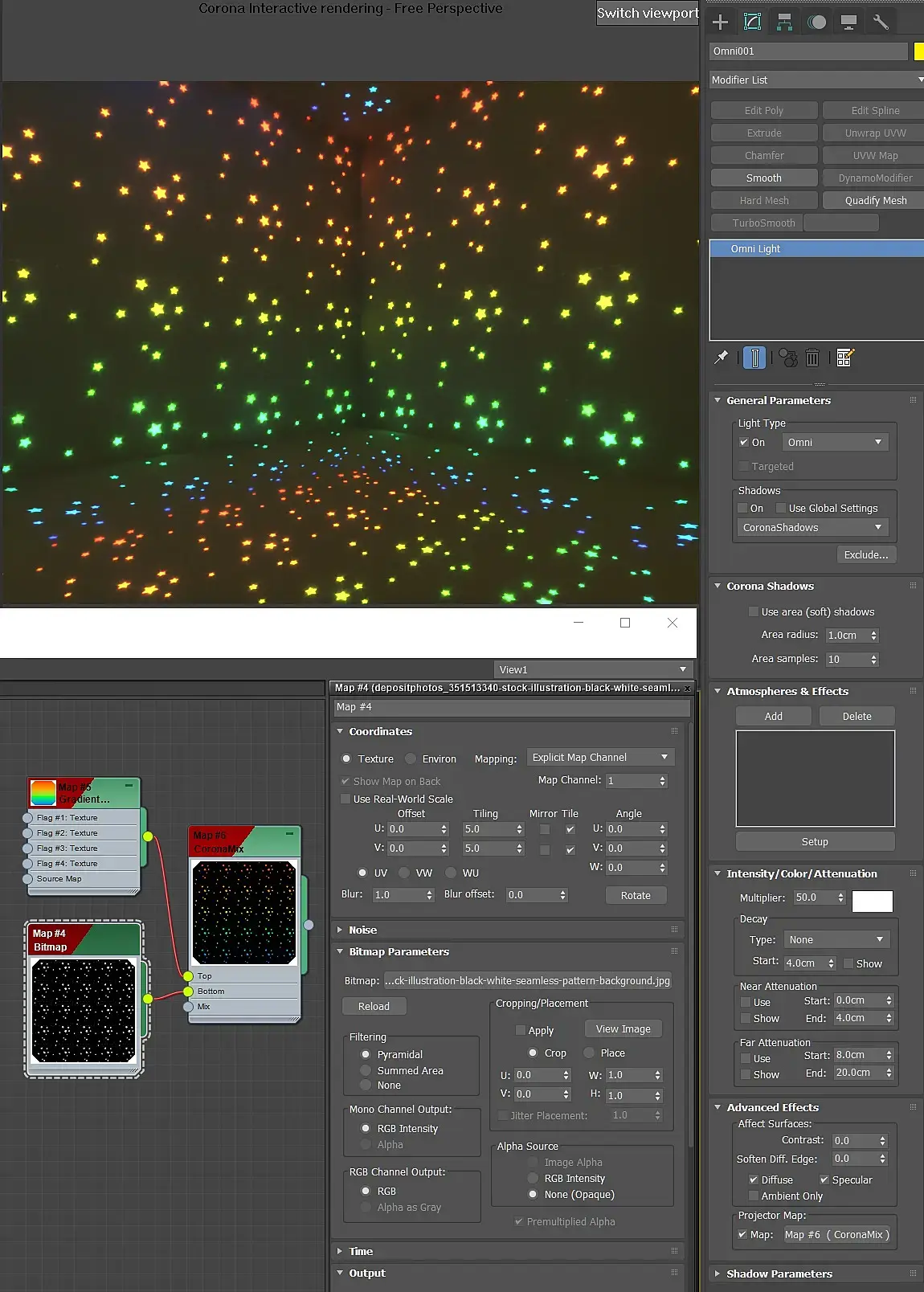This screenshot has width=924, height=1292.
Task: Toggle Use Real-World Scale checkbox
Action: pos(345,799)
